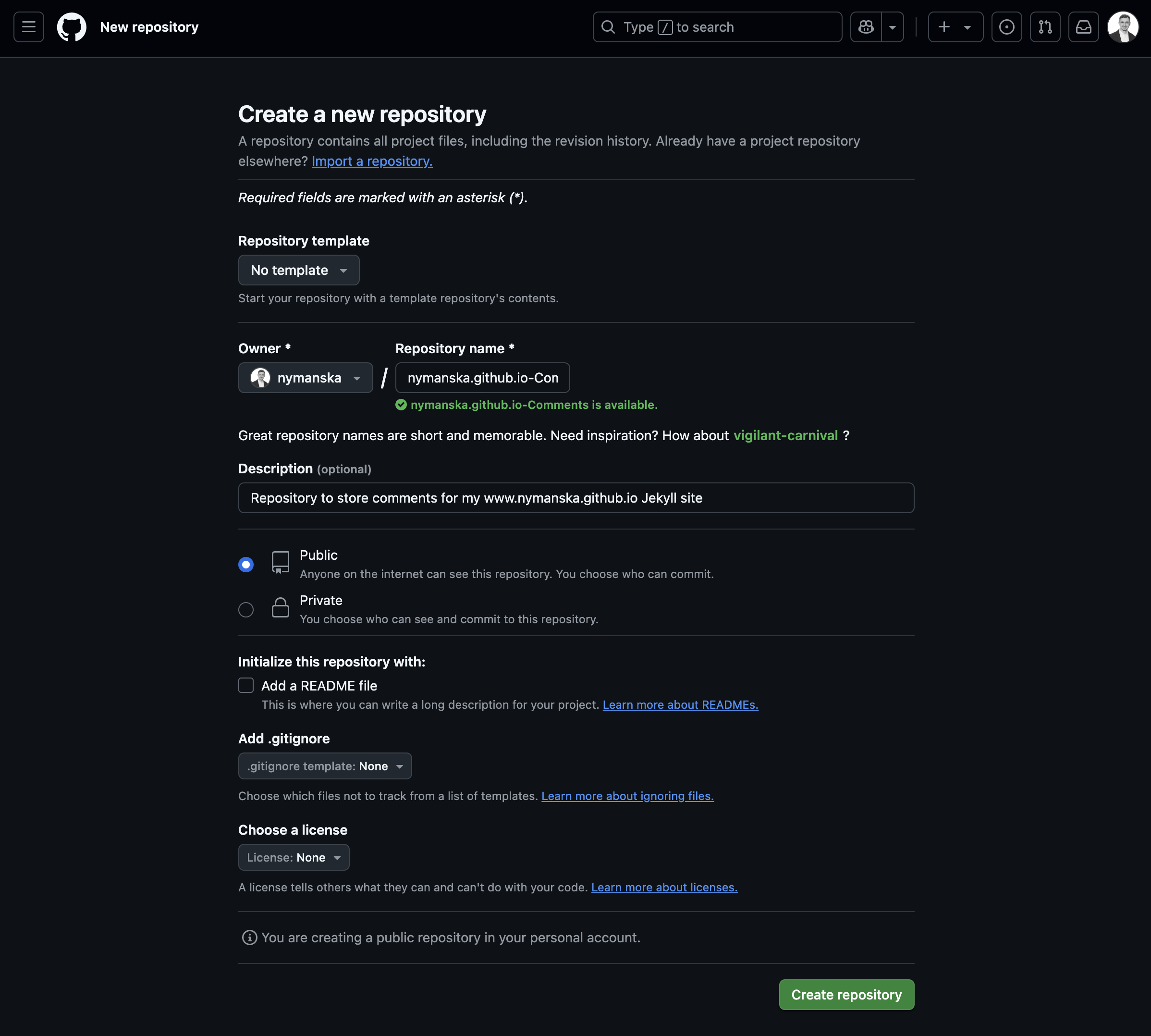Click the GitHub Octocat logo
This screenshot has width=1151, height=1036.
[x=72, y=27]
